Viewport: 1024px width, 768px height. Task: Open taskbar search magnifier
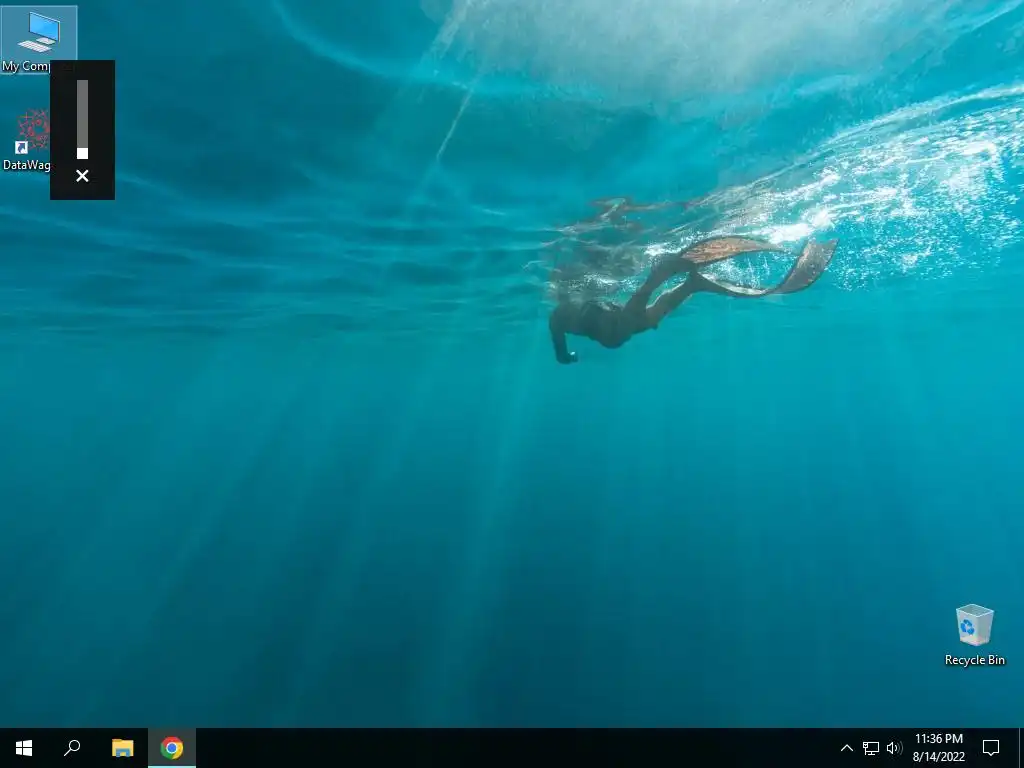click(x=72, y=748)
